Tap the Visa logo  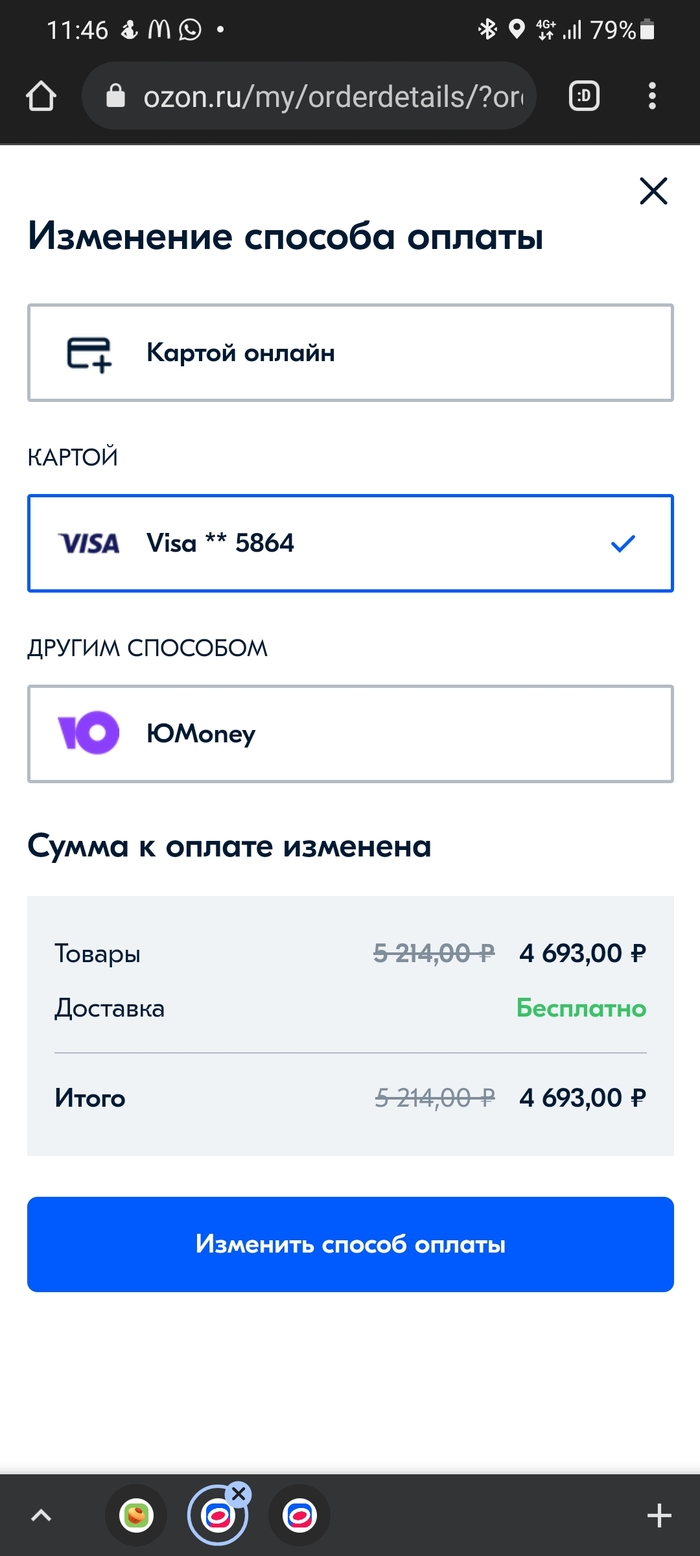89,543
